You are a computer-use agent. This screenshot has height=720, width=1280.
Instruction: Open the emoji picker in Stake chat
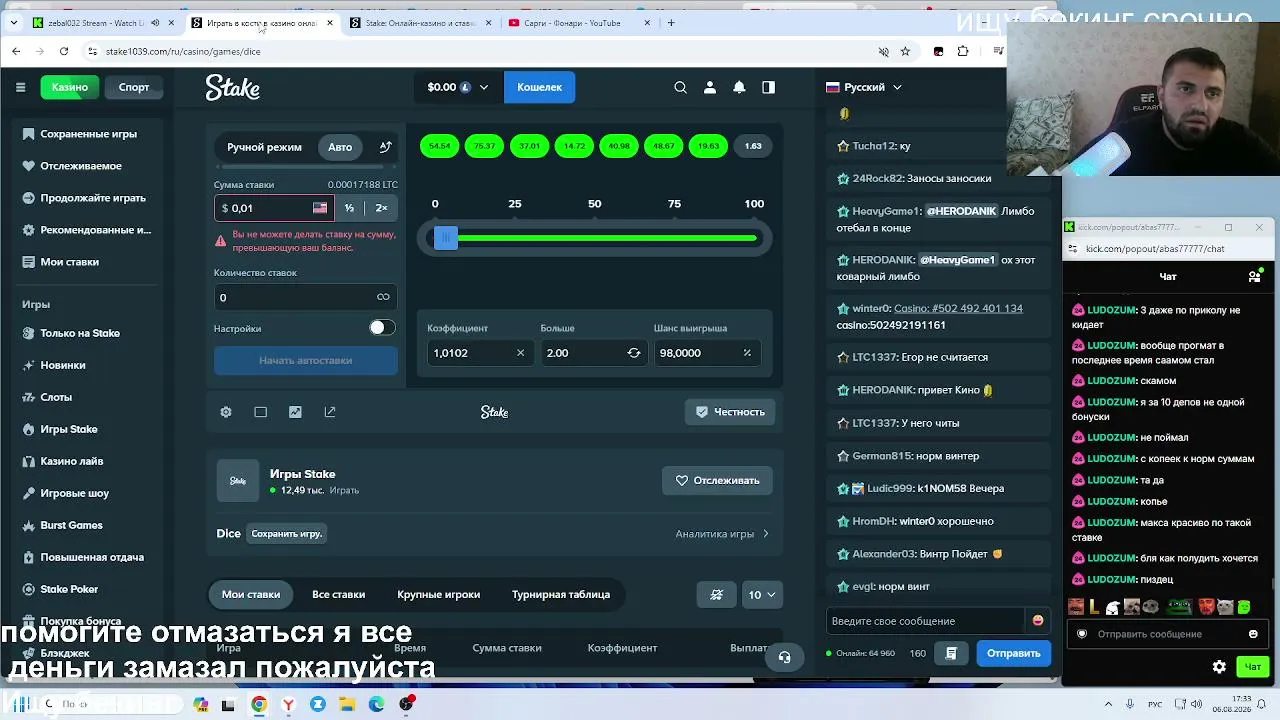point(1038,621)
